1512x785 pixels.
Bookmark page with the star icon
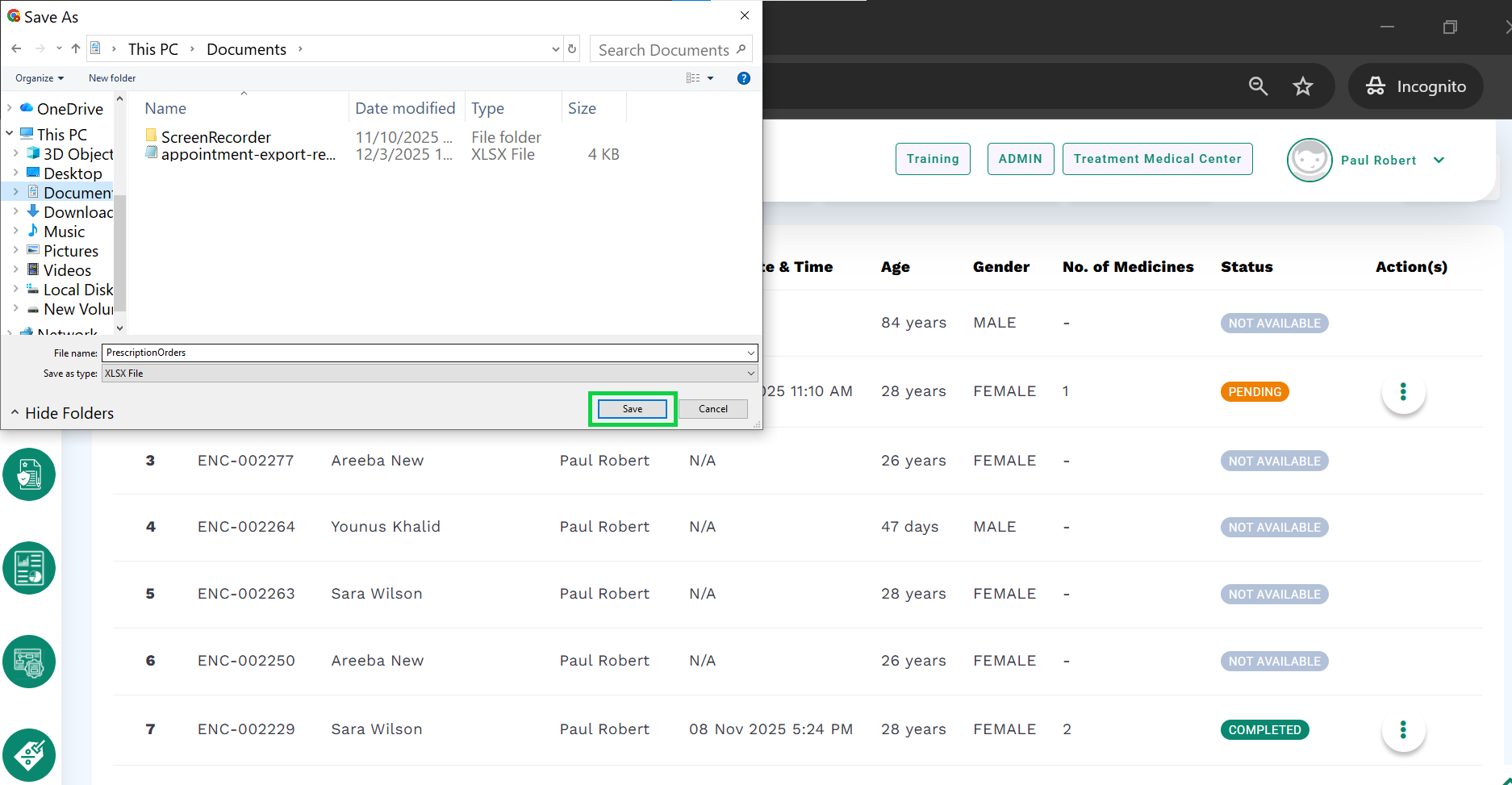pos(1303,86)
